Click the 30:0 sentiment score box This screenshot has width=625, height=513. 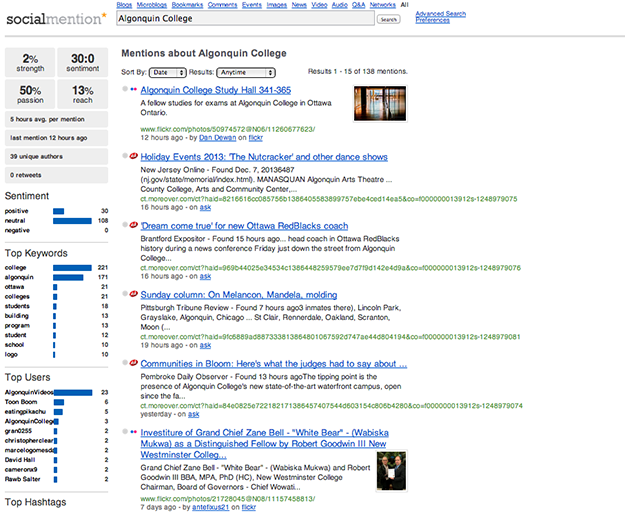point(83,63)
